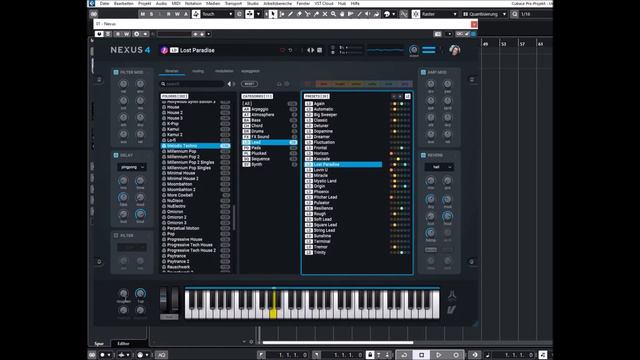This screenshot has width=640, height=360.
Task: Toggle the Filter section on/off
Action: pyautogui.click(x=116, y=236)
